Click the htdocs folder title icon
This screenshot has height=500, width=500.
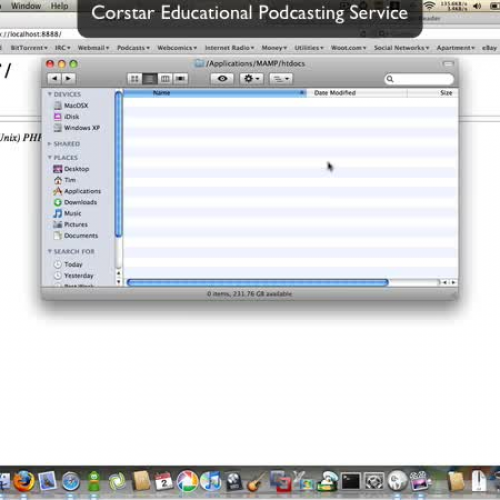click(199, 63)
